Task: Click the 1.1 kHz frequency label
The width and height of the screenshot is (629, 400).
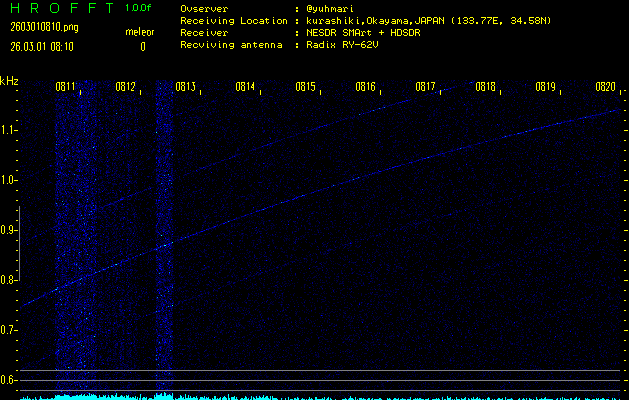Action: pos(9,130)
